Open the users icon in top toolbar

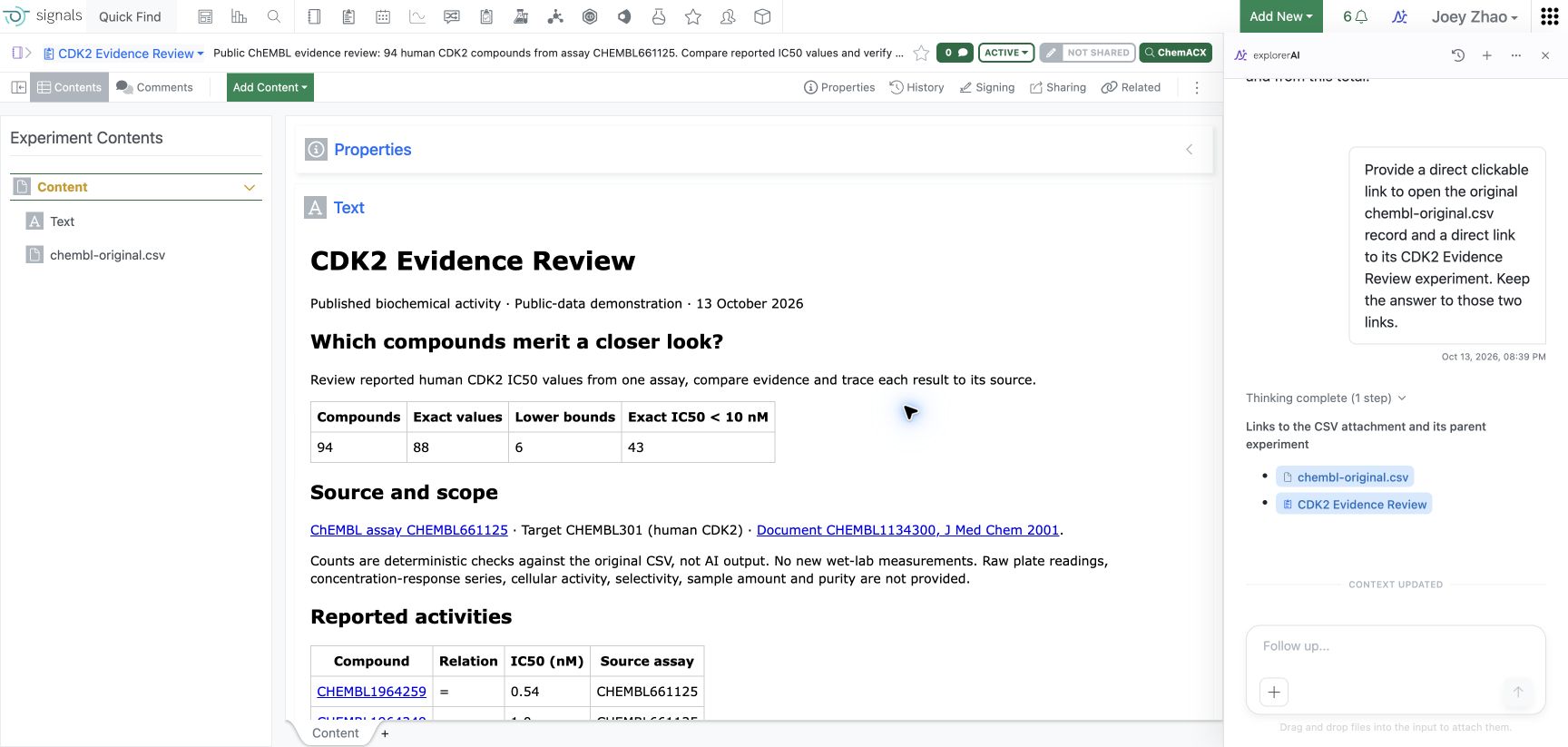coord(728,16)
